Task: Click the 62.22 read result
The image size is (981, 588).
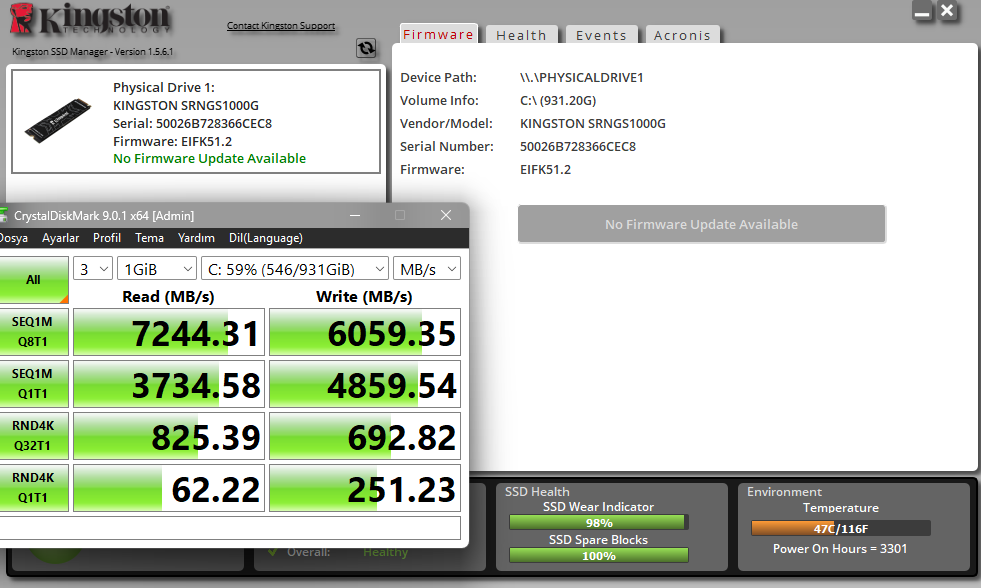Action: coord(169,488)
